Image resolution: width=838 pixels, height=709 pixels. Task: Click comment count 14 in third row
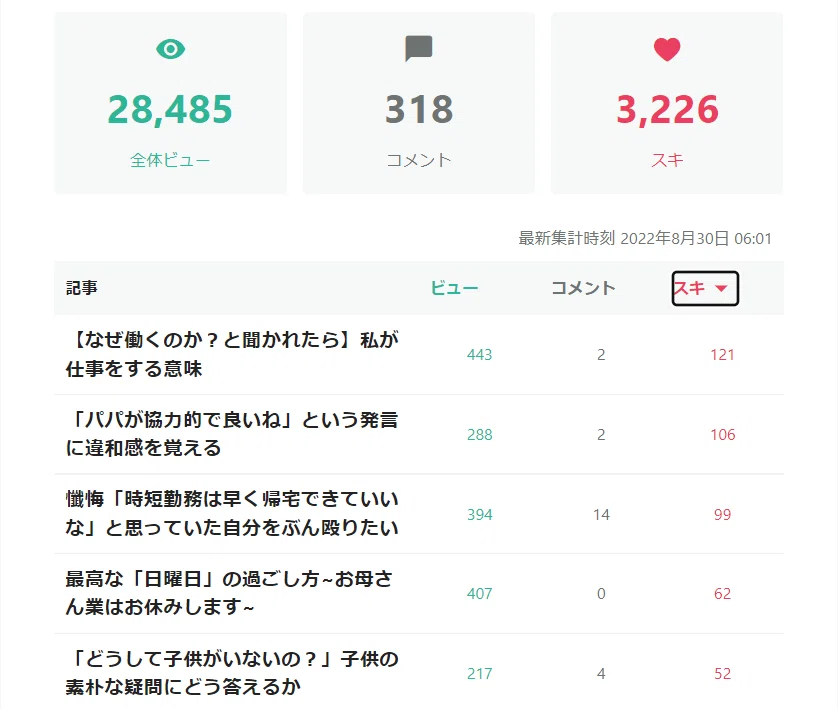tap(601, 515)
